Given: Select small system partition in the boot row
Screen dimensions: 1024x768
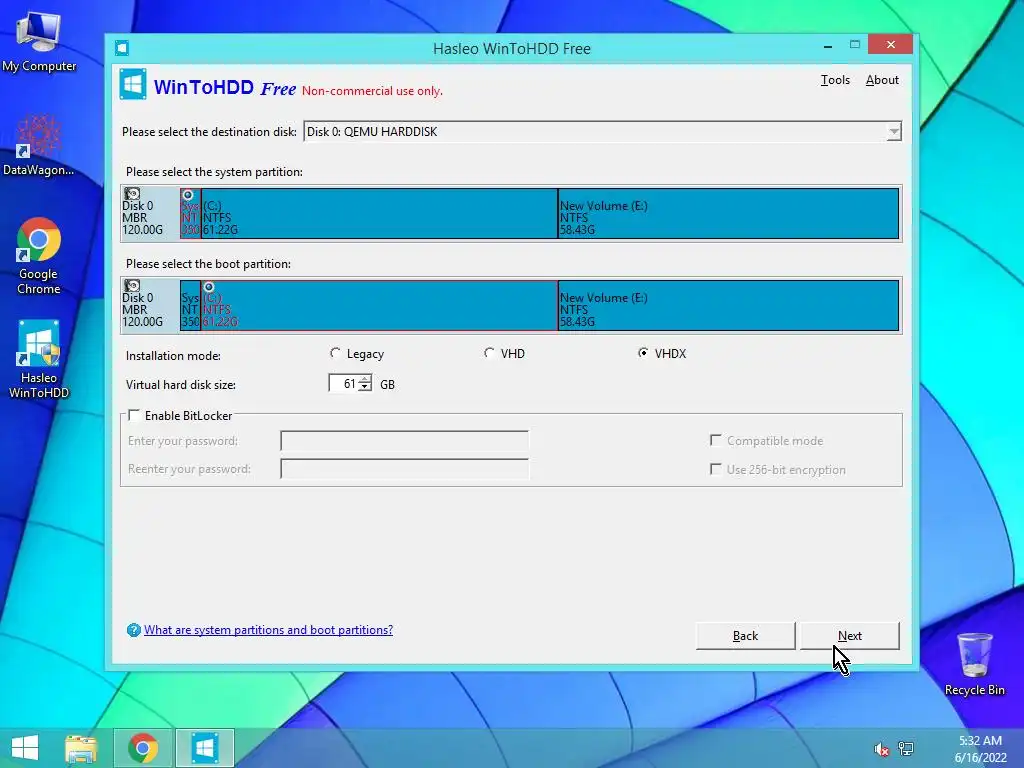Looking at the screenshot, I should [190, 306].
